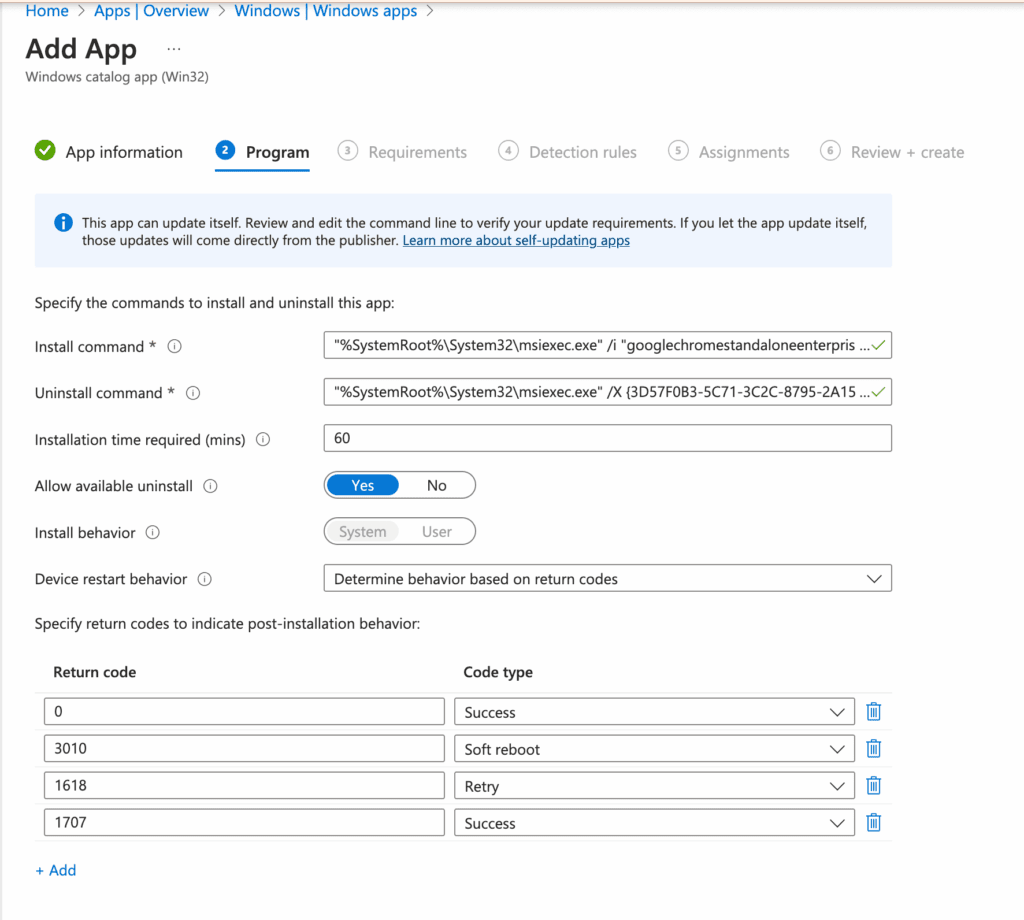Delete the 3010 soft reboot row
Image resolution: width=1024 pixels, height=920 pixels.
coord(873,748)
